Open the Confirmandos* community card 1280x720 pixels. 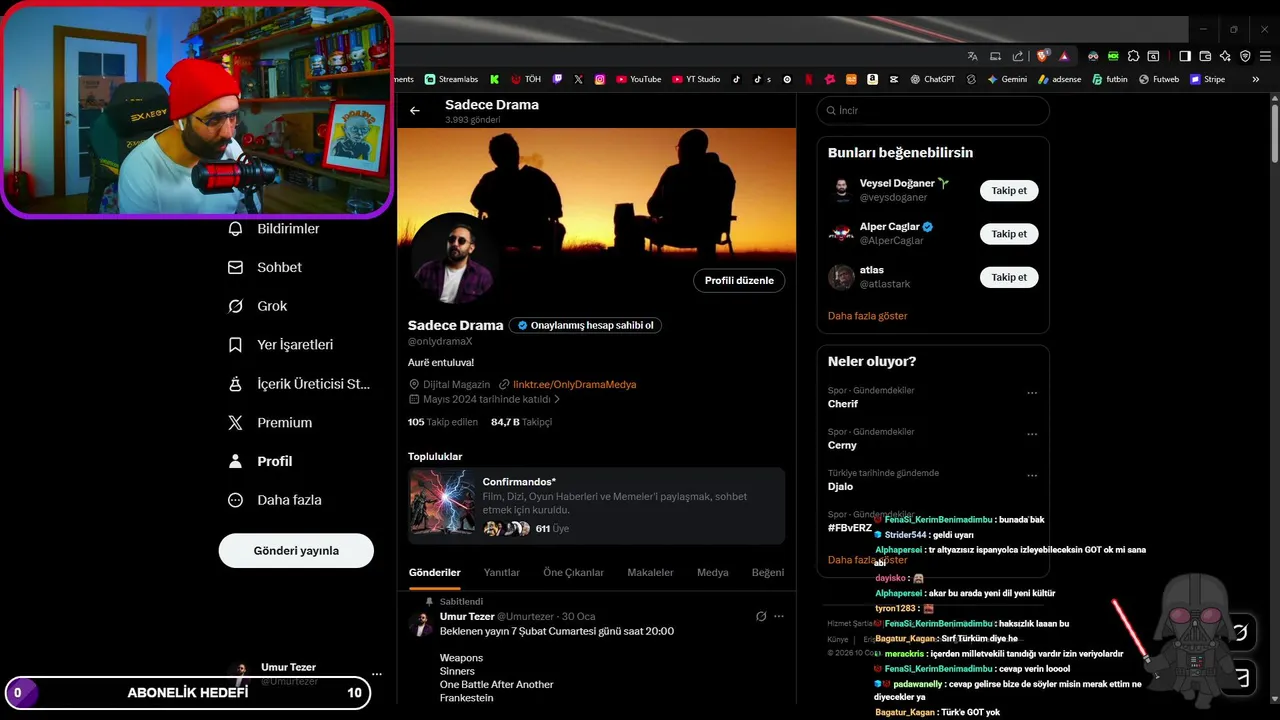coord(596,505)
